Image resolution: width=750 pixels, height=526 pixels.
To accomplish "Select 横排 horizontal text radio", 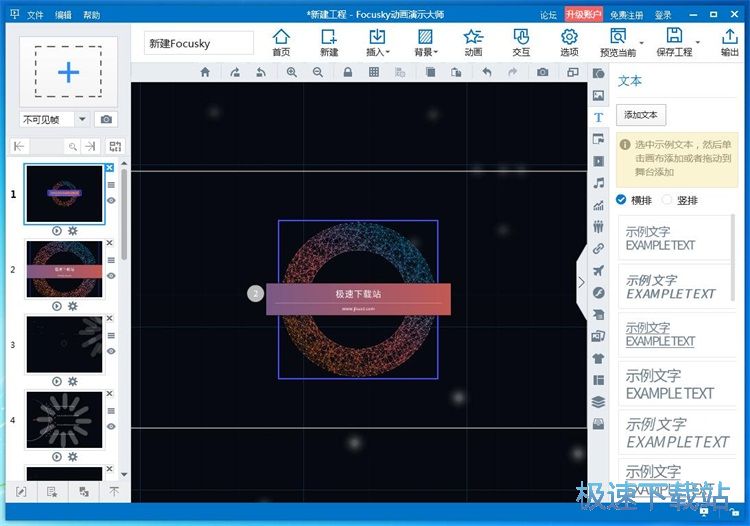I will 621,199.
